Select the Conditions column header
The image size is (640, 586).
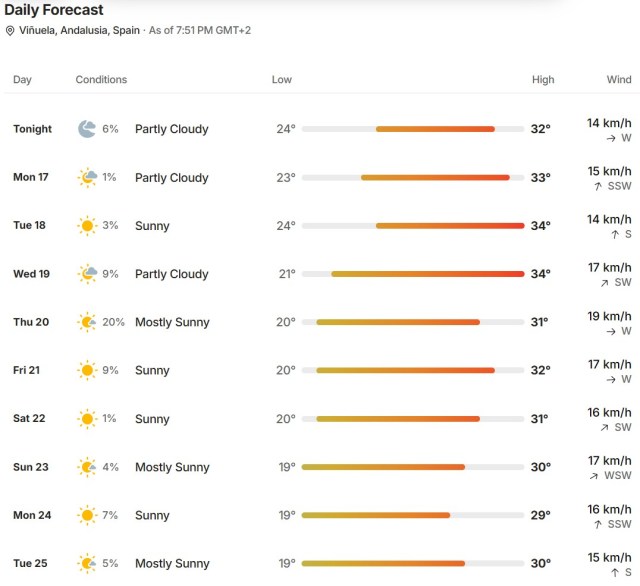[x=101, y=80]
